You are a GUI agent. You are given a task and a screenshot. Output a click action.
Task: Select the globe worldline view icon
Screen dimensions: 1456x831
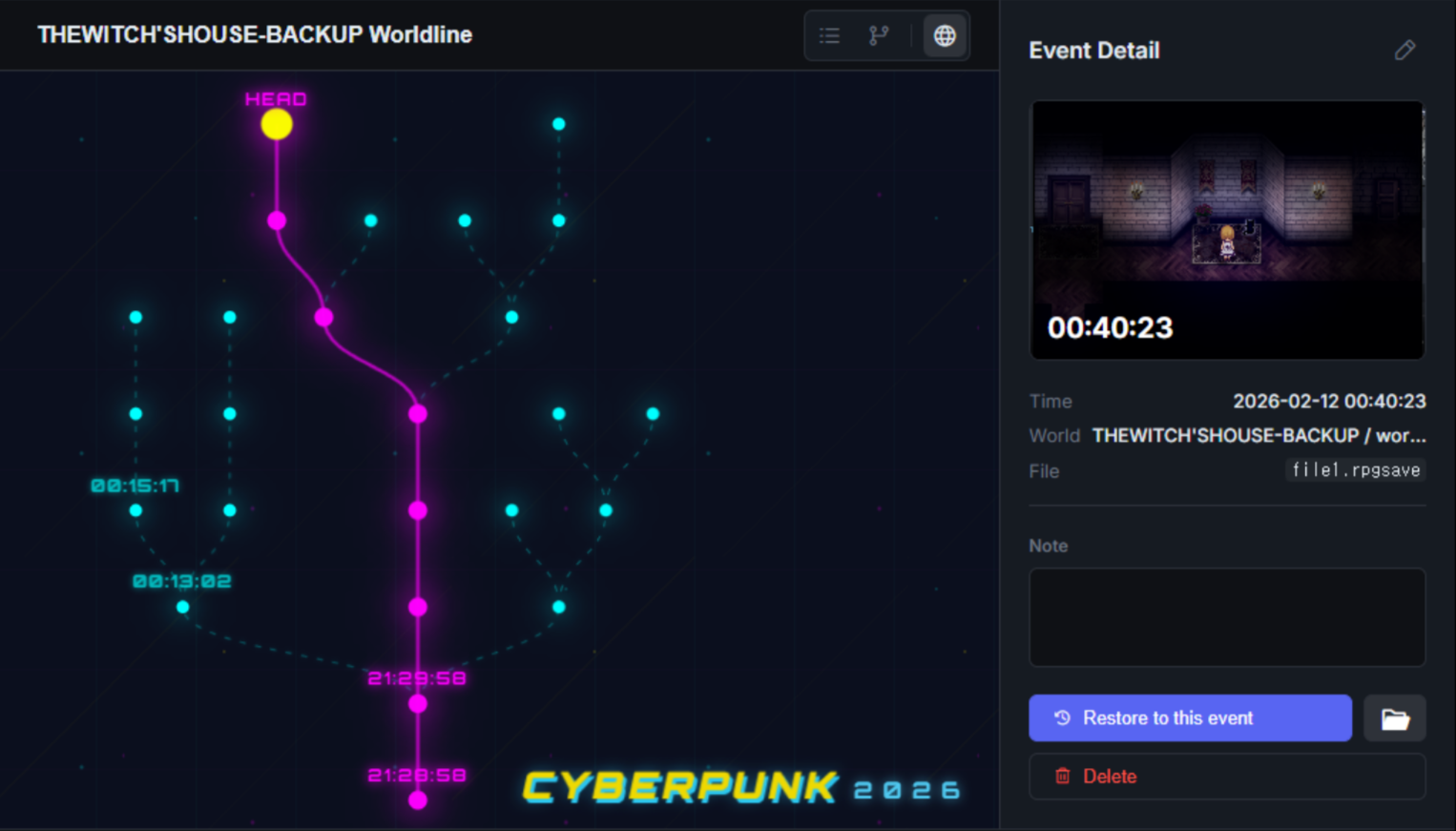click(x=945, y=35)
